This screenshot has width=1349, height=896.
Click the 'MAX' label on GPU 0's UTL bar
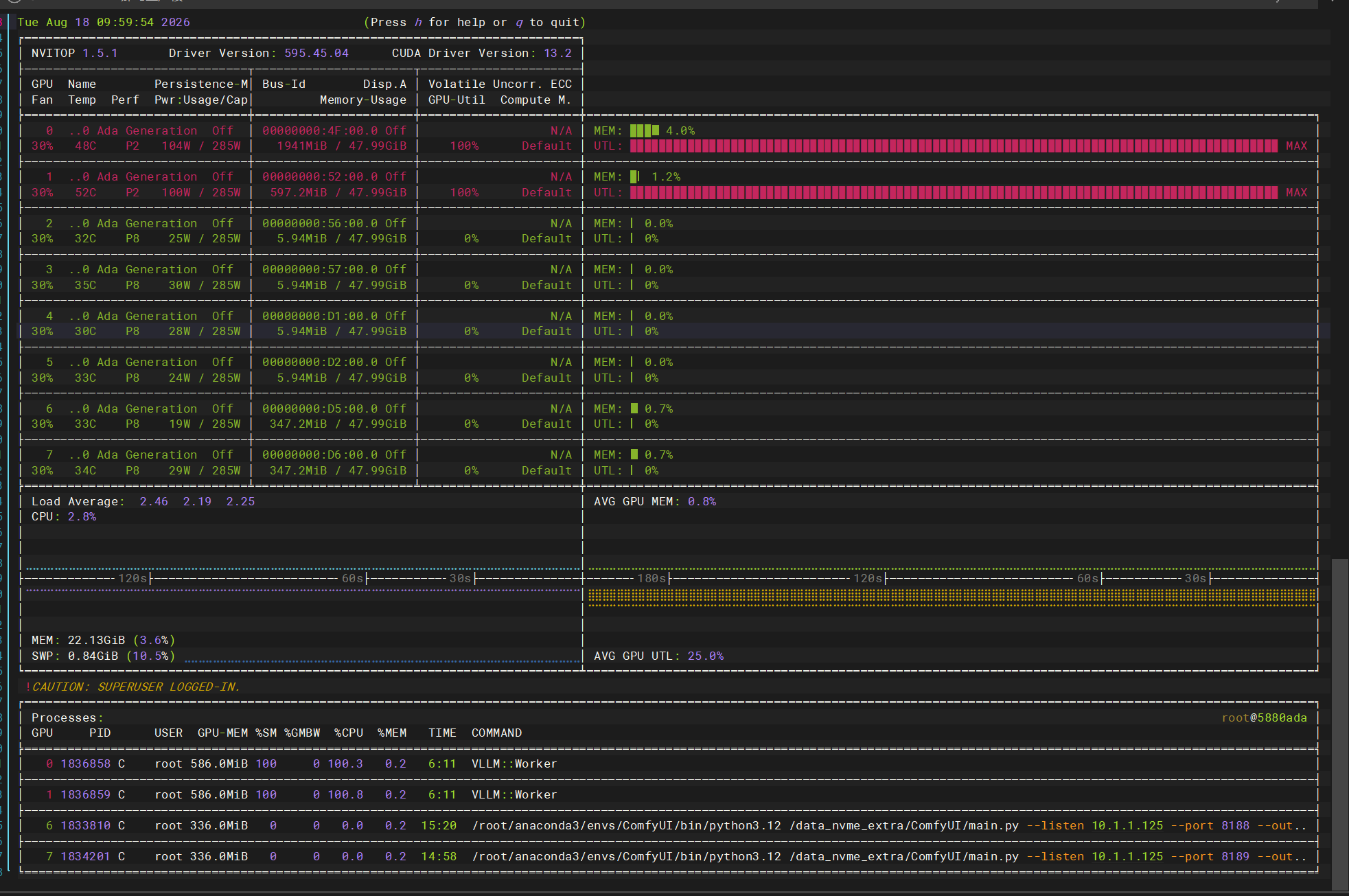coord(1297,146)
